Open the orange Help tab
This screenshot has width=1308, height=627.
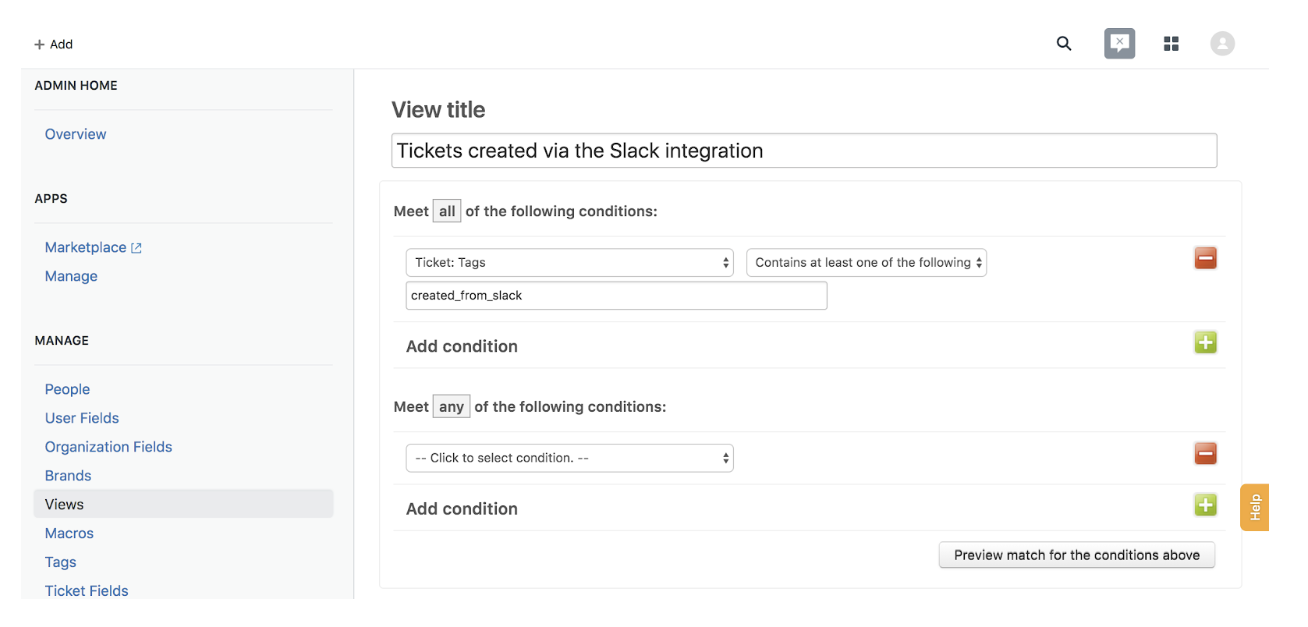1254,507
